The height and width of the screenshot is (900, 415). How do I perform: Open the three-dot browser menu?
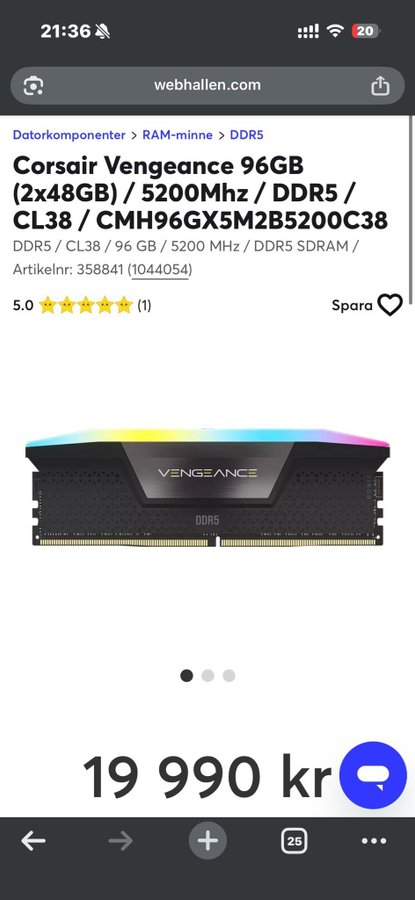point(374,841)
